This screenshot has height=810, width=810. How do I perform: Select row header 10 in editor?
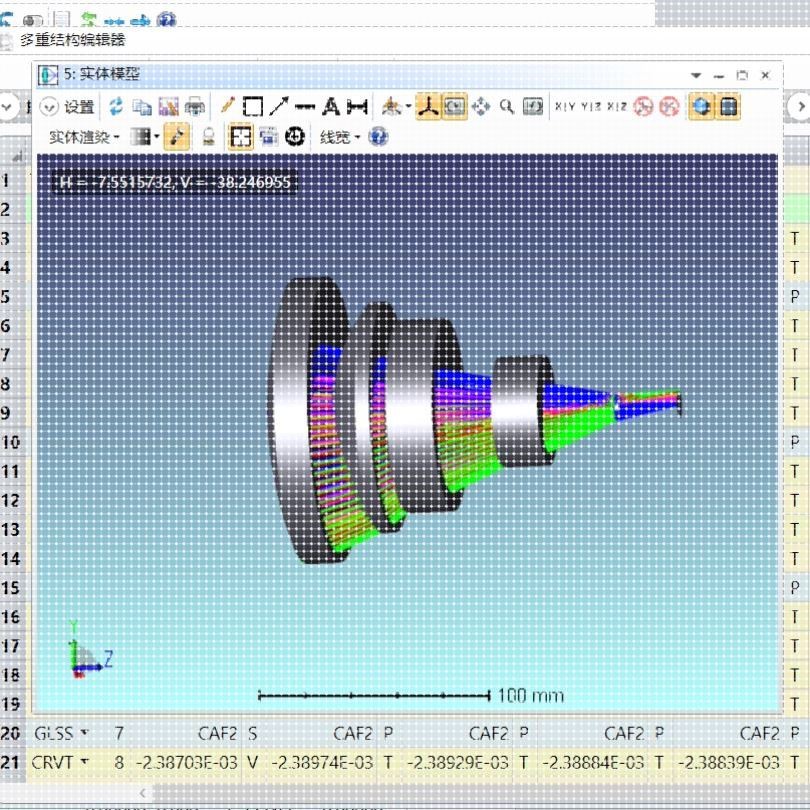tap(11, 442)
